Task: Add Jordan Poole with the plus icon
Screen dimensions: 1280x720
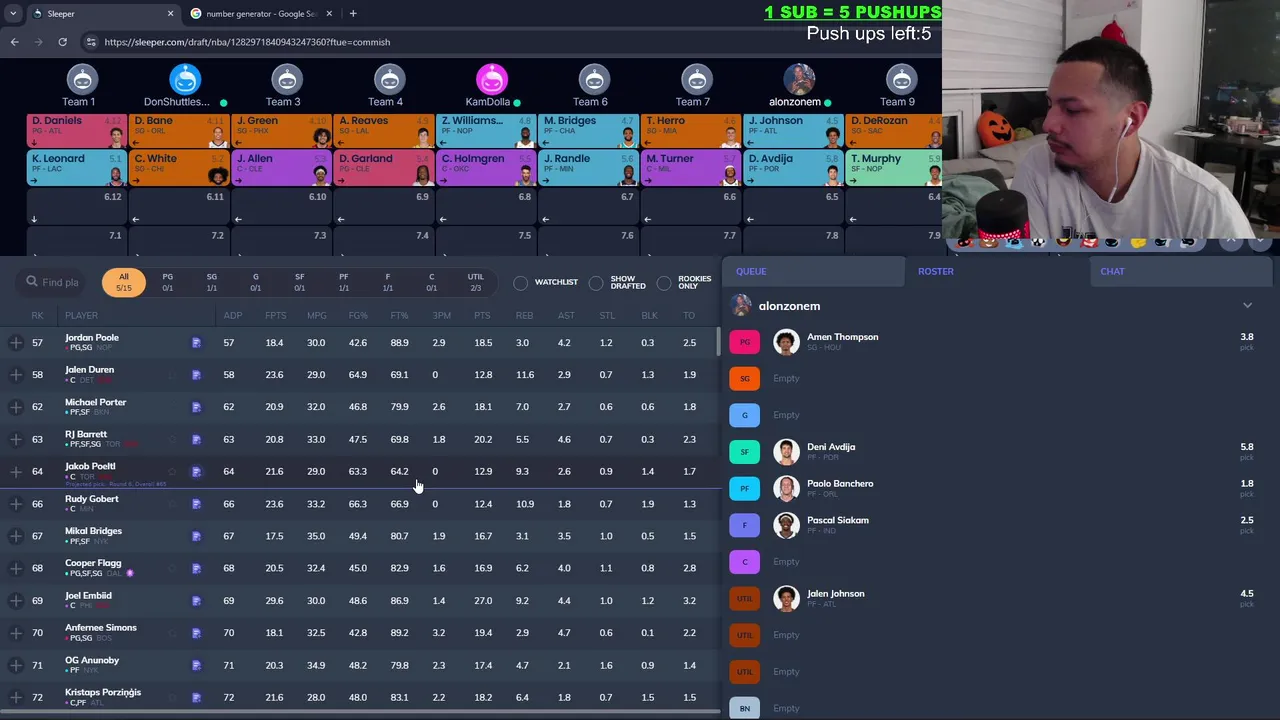Action: (16, 343)
